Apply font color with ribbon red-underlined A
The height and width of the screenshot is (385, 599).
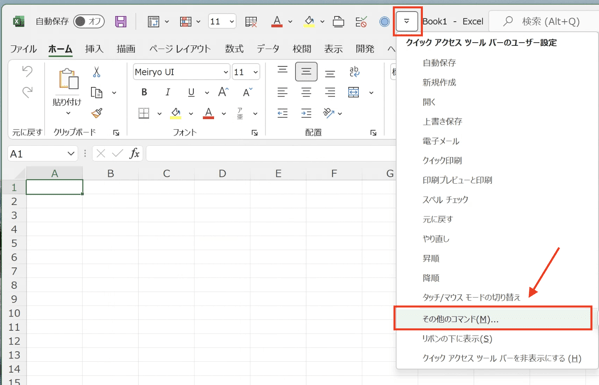click(208, 113)
